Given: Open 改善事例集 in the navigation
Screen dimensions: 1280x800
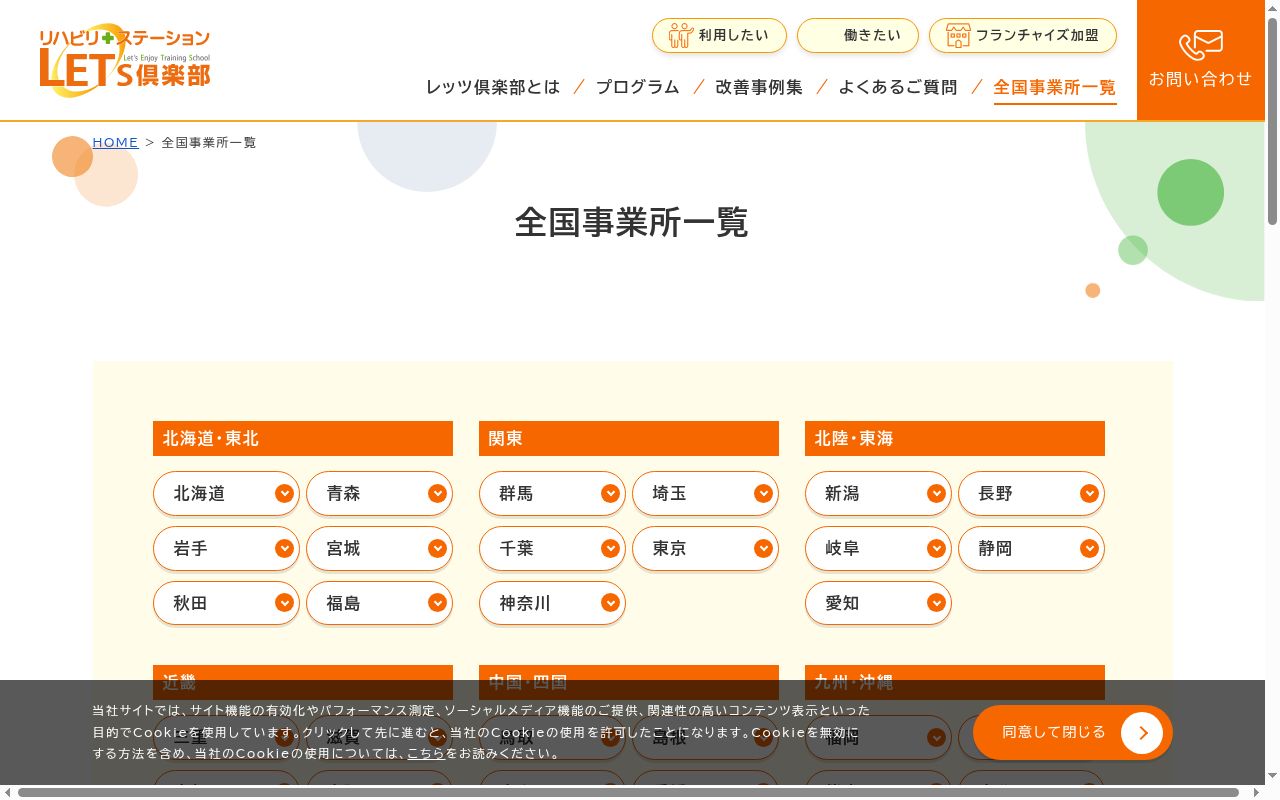Looking at the screenshot, I should [x=759, y=87].
